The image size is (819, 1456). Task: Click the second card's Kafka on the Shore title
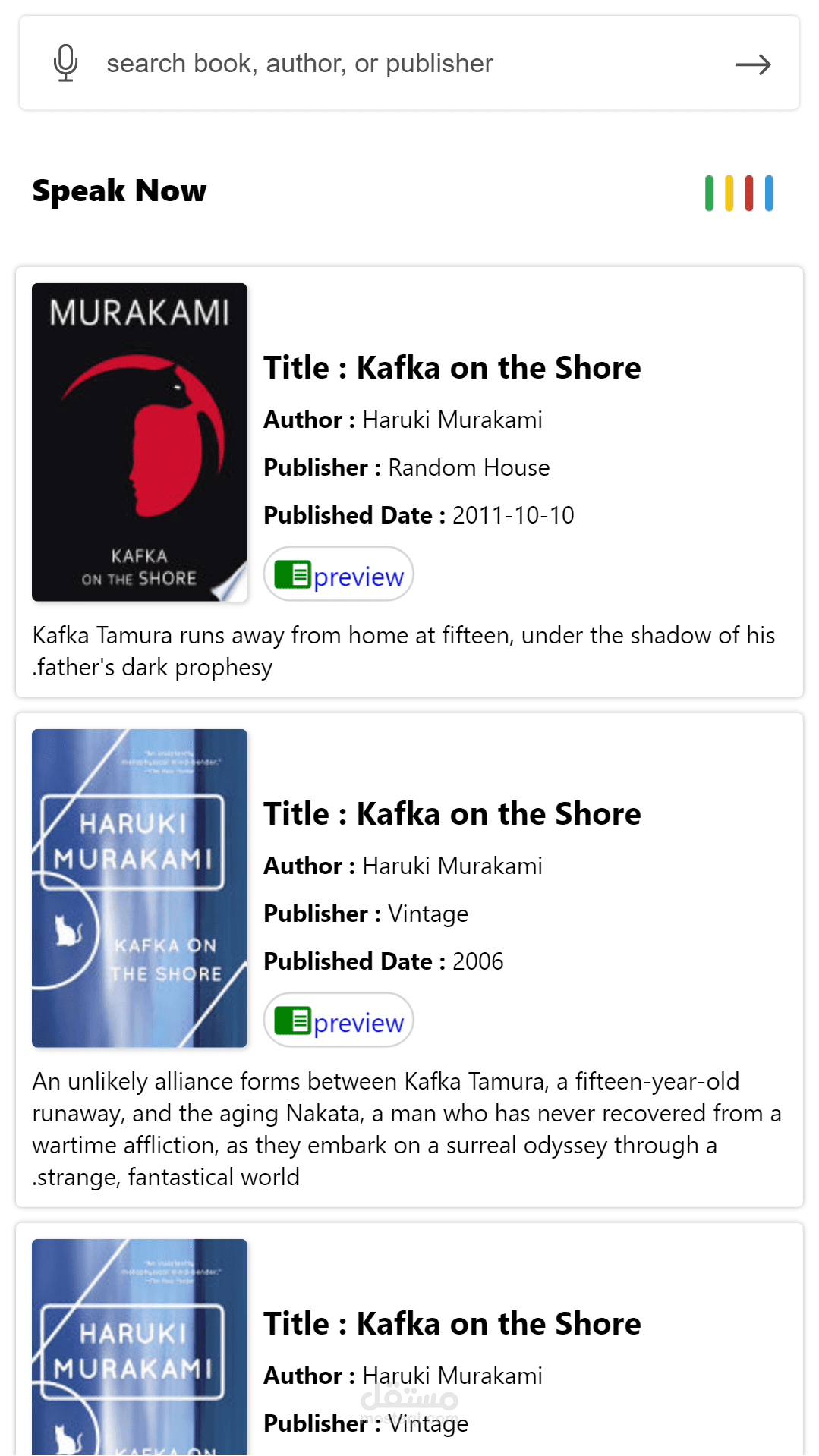452,814
